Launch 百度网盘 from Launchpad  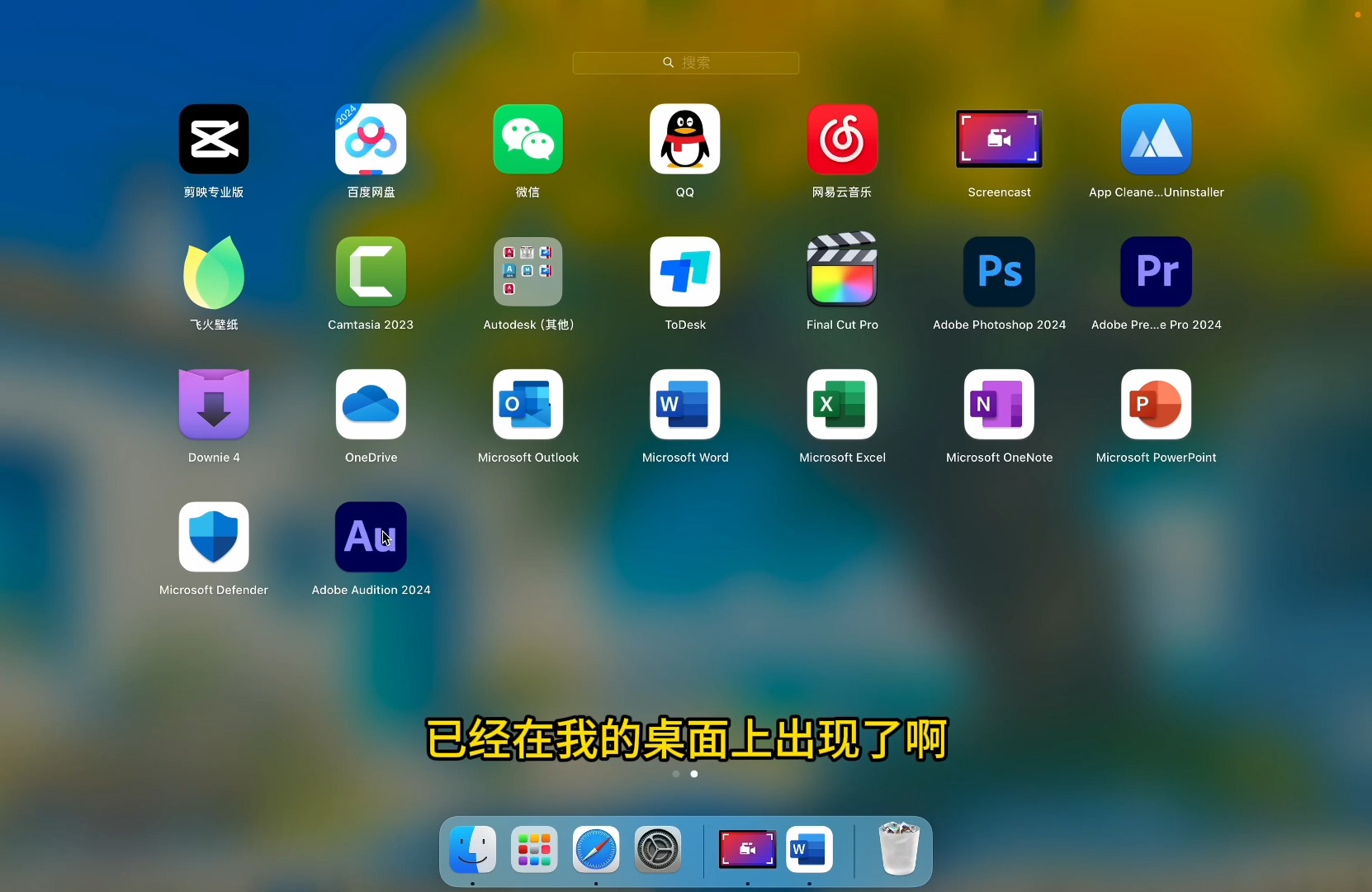click(371, 139)
